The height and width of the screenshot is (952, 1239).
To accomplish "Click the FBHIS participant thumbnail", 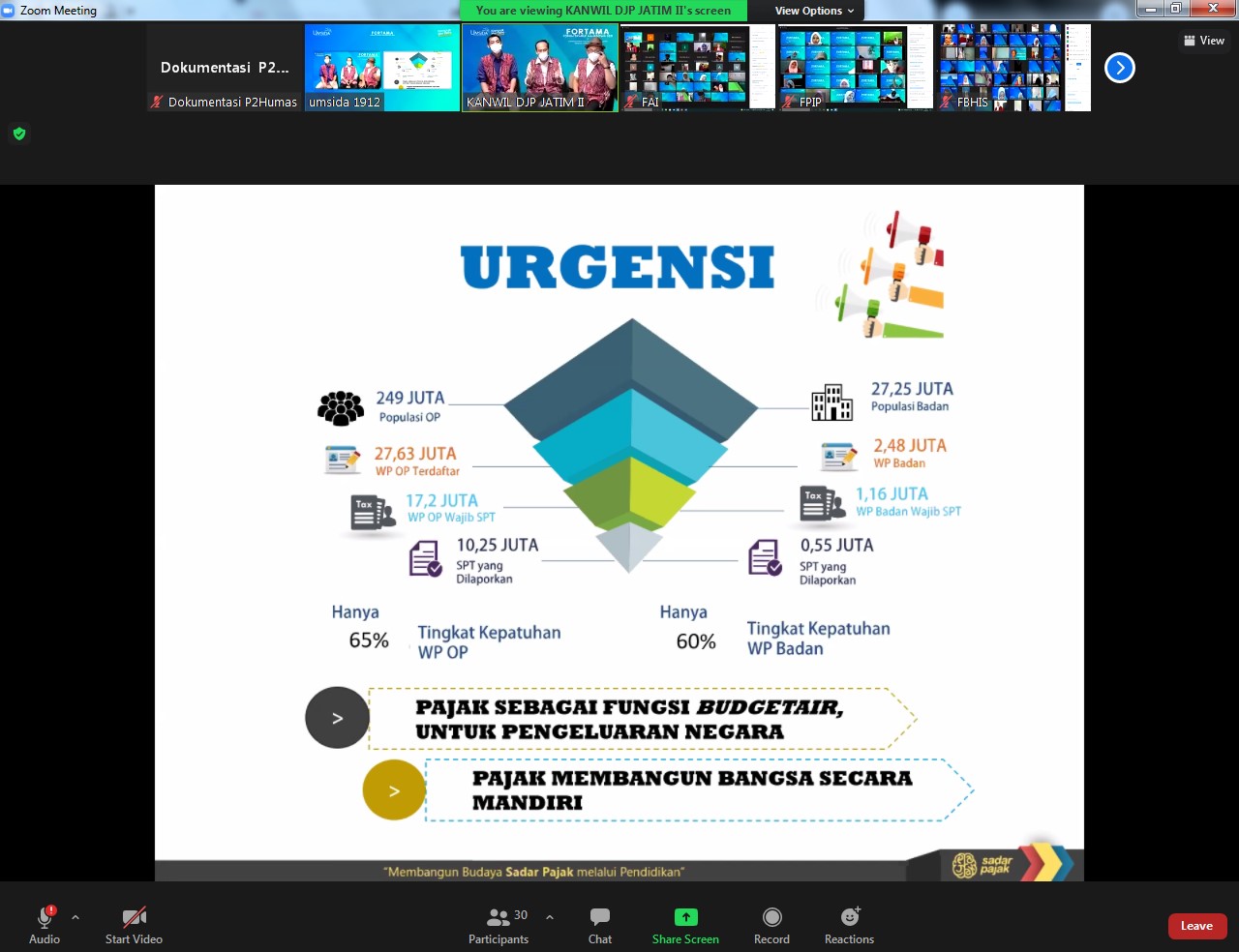I will pyautogui.click(x=1013, y=68).
